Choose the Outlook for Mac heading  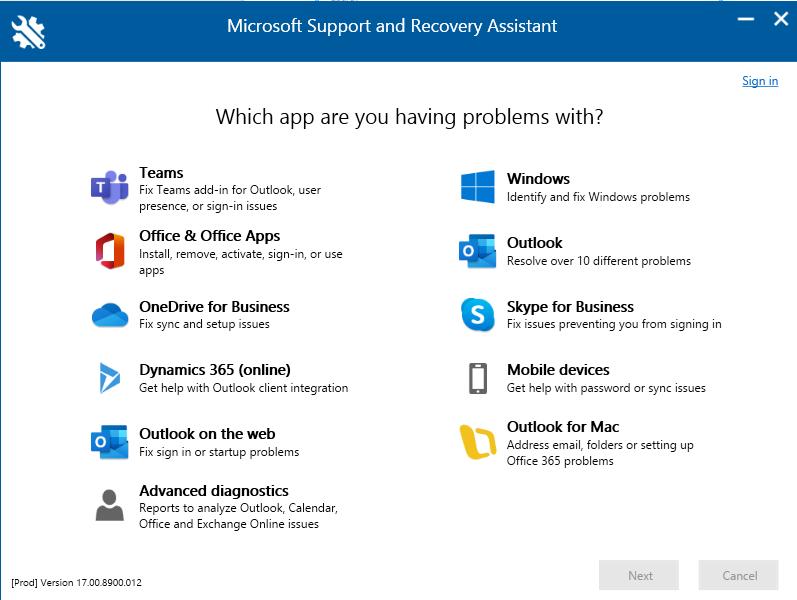click(563, 427)
